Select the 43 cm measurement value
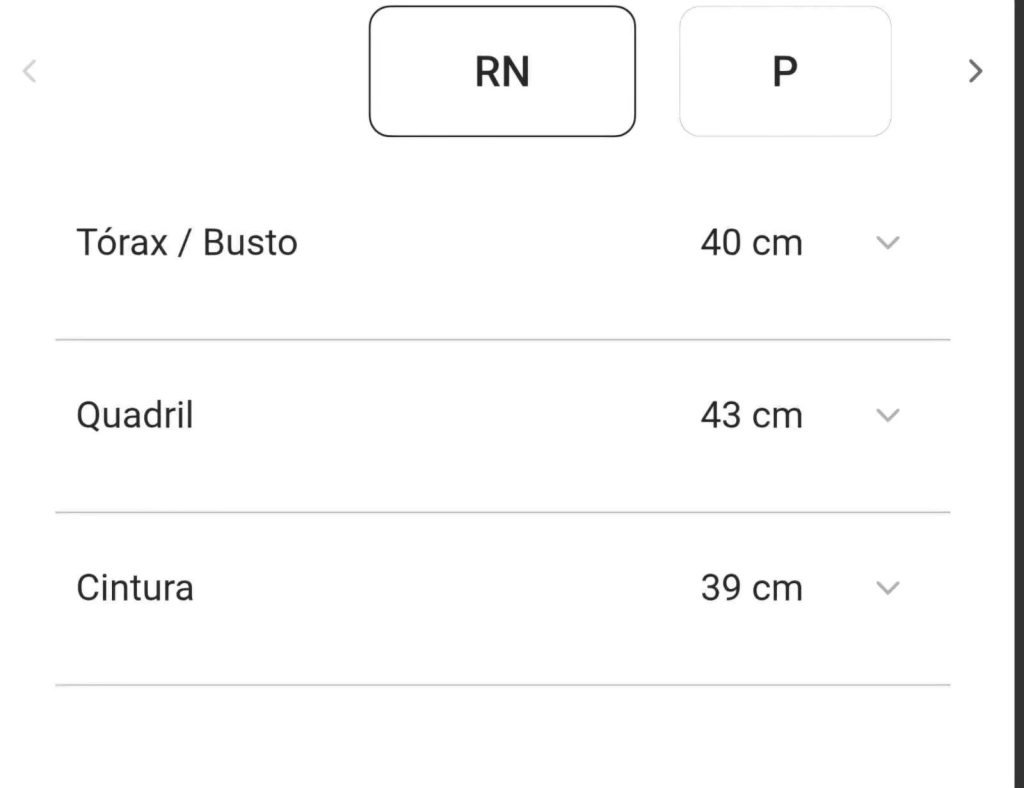Screen dimensions: 1024x788 tap(752, 415)
